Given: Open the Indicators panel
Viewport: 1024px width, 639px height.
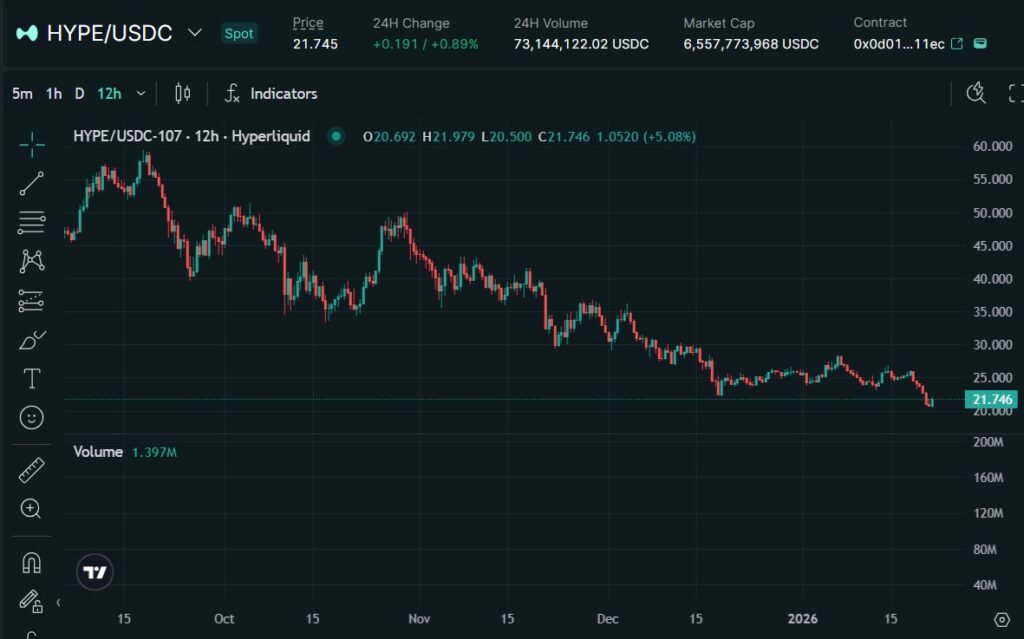Looking at the screenshot, I should (x=270, y=94).
